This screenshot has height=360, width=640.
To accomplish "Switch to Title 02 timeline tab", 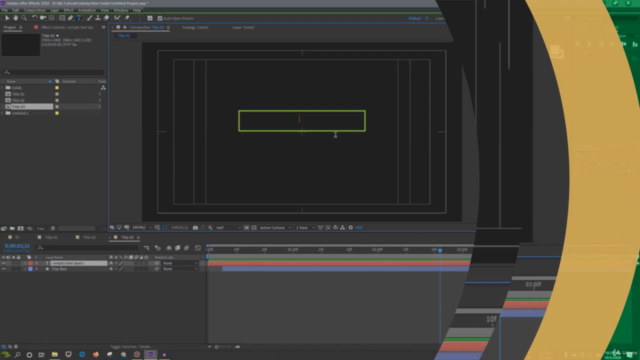I will click(89, 238).
